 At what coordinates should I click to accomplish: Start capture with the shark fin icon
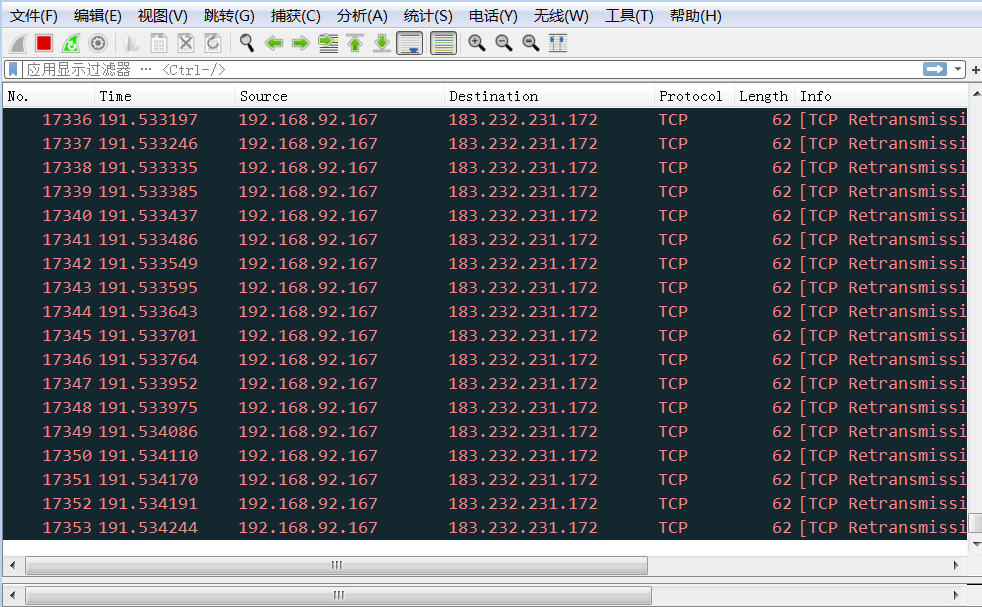pyautogui.click(x=18, y=43)
